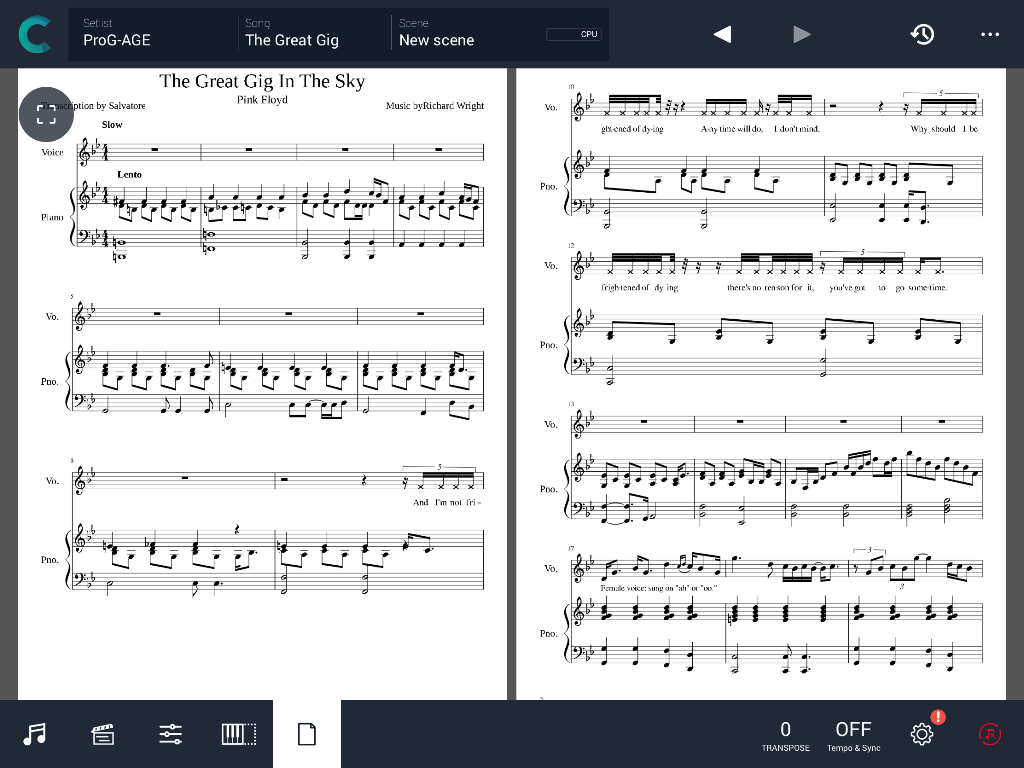Open the Transpose control showing 0

(786, 735)
